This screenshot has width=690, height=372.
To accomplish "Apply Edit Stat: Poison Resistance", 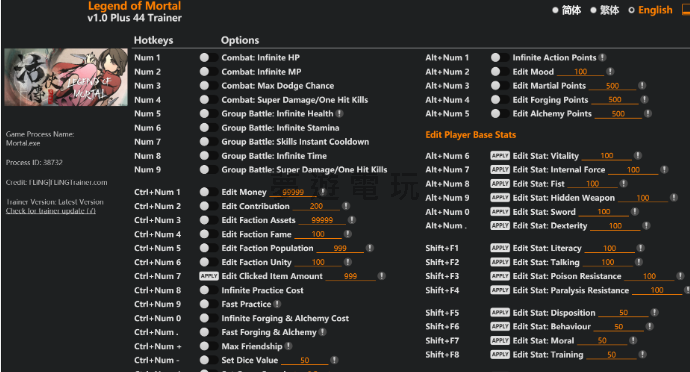I will [x=500, y=276].
